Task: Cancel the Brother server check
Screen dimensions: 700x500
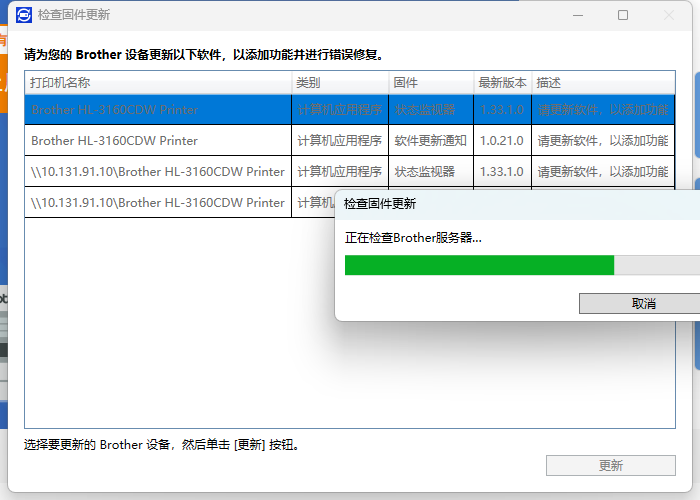Action: point(640,304)
